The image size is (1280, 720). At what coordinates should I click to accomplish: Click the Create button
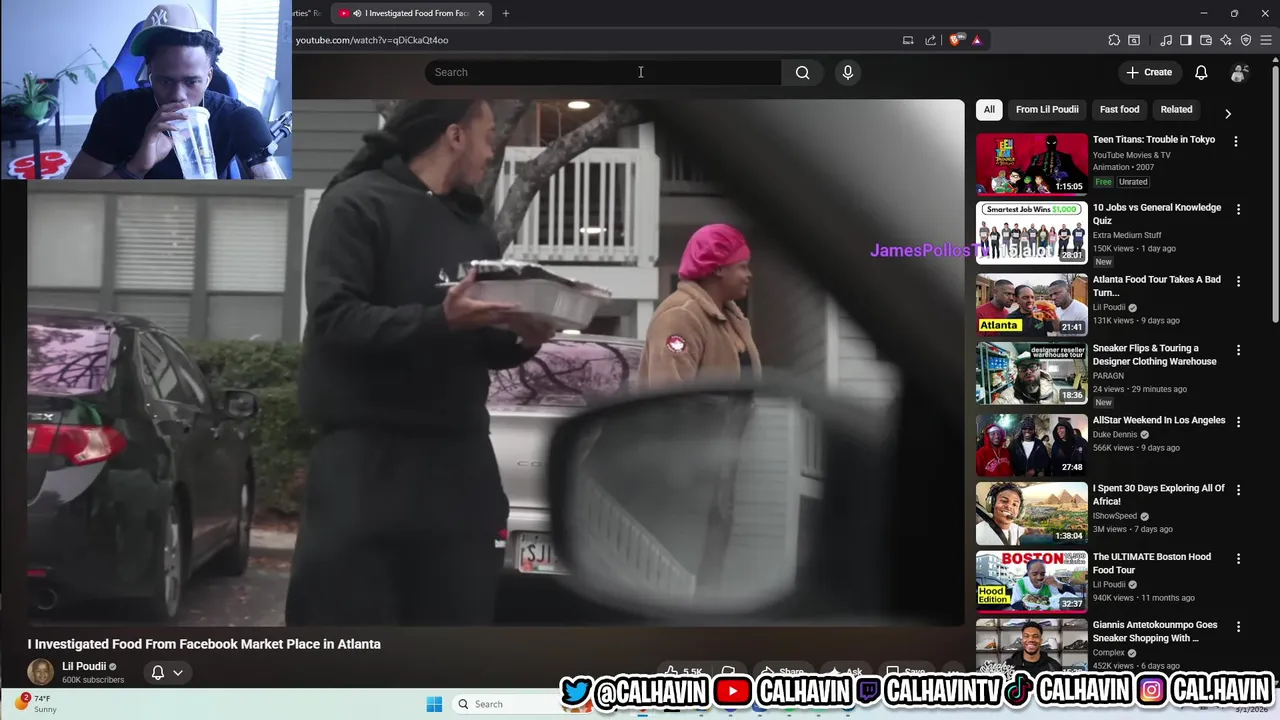pyautogui.click(x=1148, y=72)
